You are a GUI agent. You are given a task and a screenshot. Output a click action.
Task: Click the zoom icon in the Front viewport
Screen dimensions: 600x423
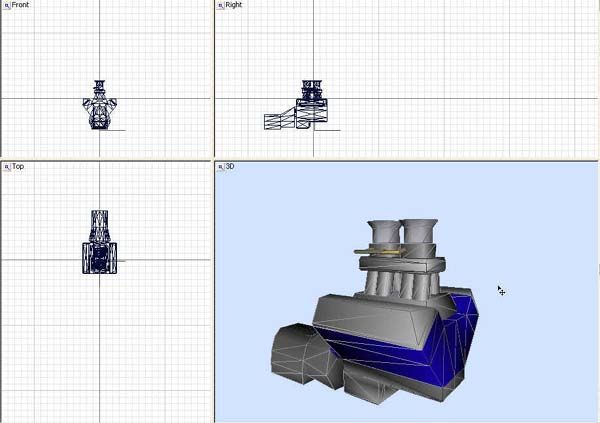click(7, 6)
